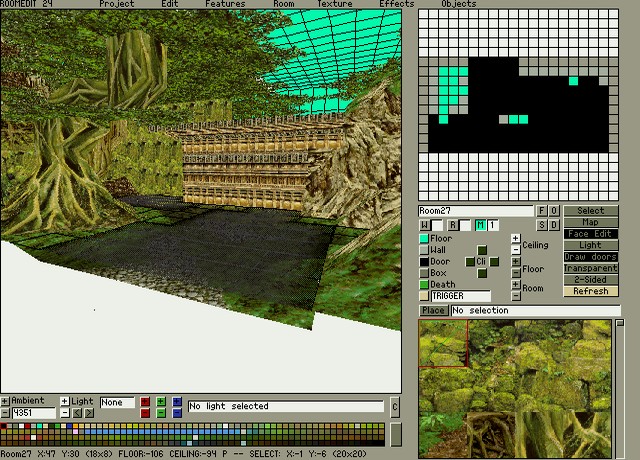Image resolution: width=640 pixels, height=460 pixels.
Task: Open the Texture menu
Action: pos(334,4)
